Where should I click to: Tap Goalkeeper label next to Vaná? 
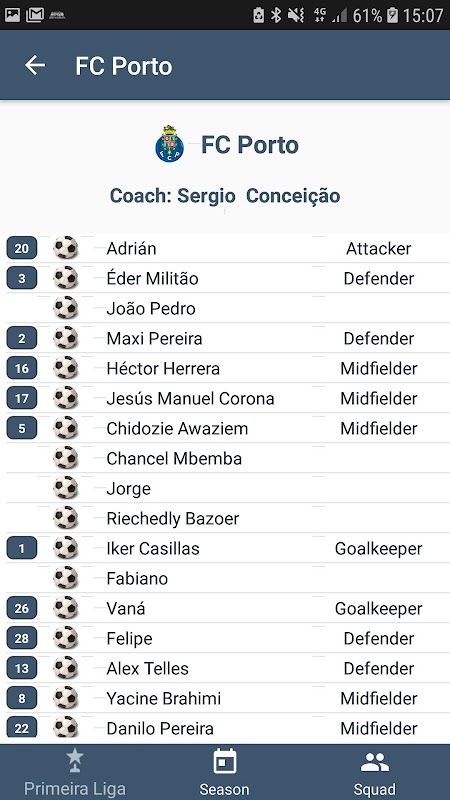point(379,608)
